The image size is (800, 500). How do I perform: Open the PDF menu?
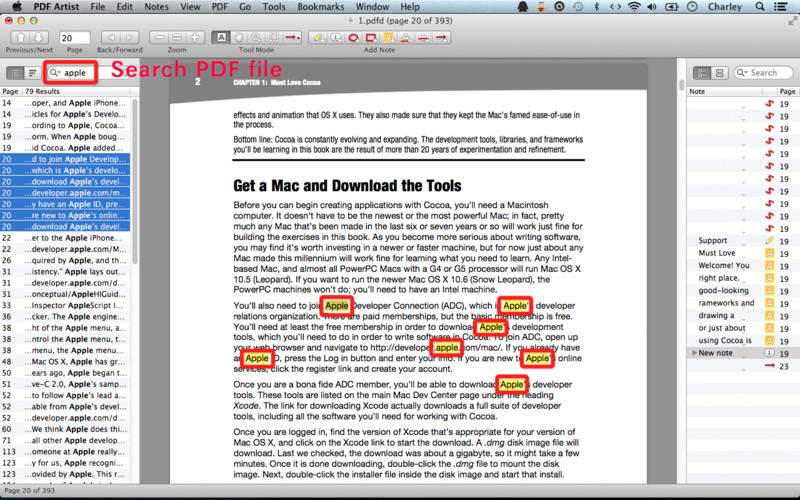[x=219, y=7]
